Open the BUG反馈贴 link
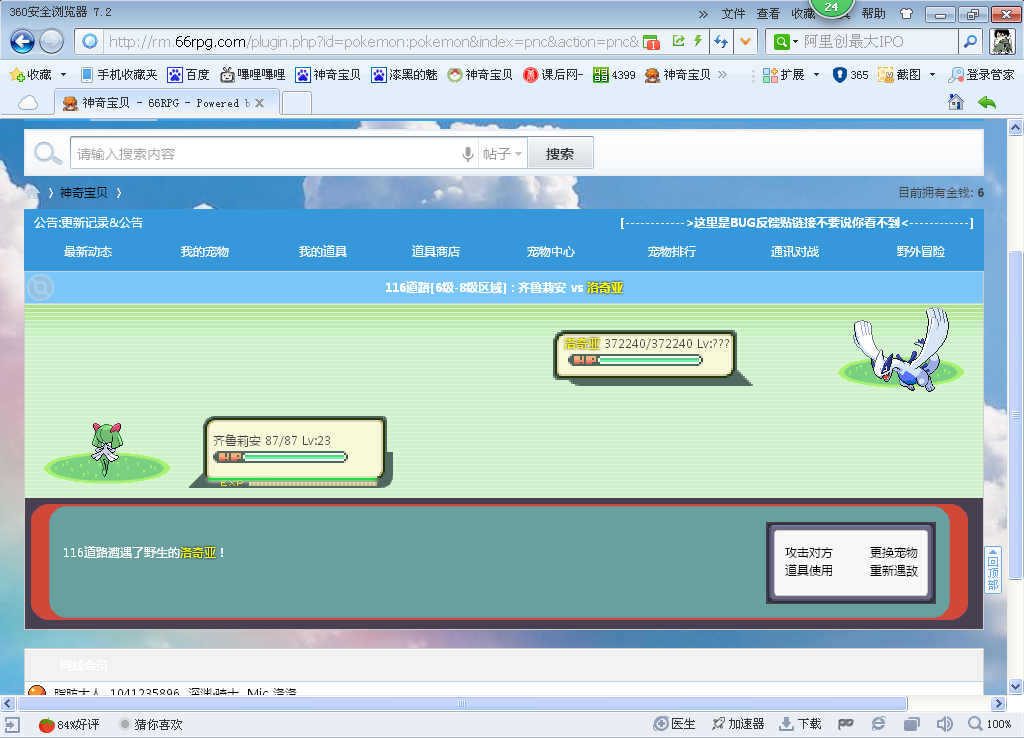Image resolution: width=1024 pixels, height=738 pixels. coord(797,223)
